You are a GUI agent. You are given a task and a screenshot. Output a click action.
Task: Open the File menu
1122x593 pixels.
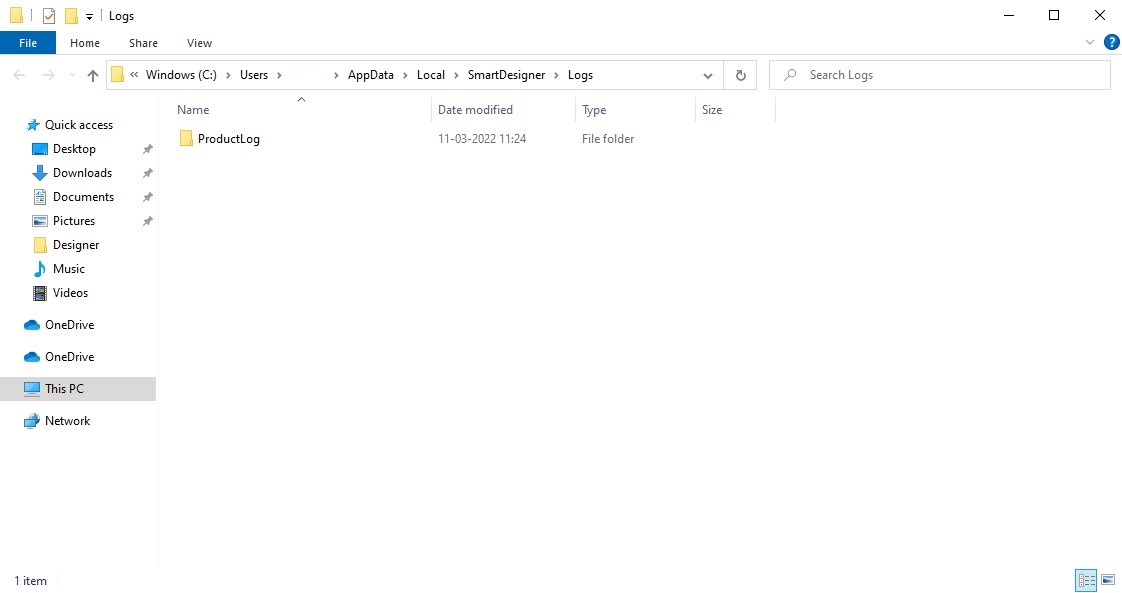tap(28, 43)
